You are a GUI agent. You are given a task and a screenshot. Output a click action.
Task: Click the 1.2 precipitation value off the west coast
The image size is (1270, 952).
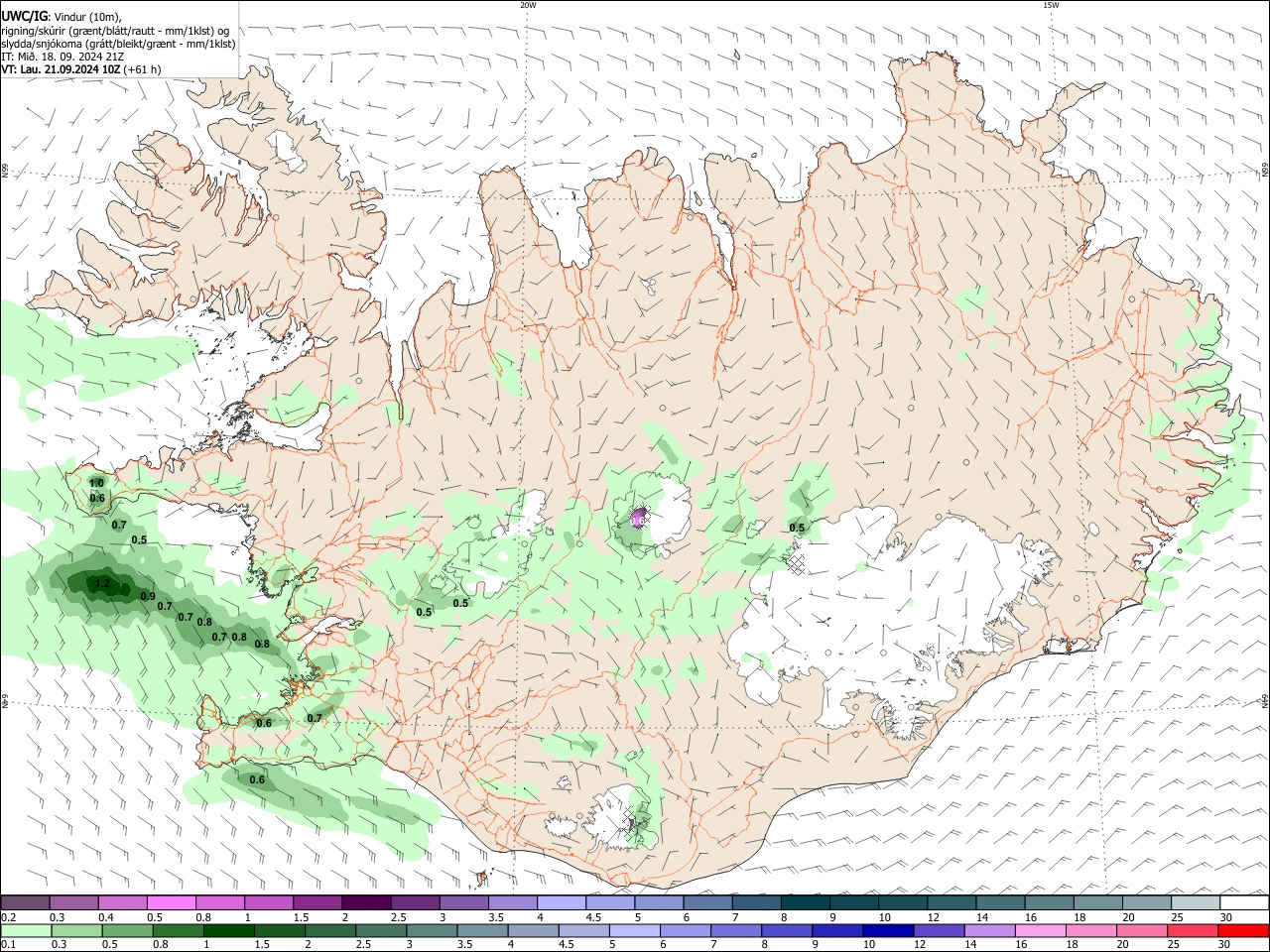point(102,583)
